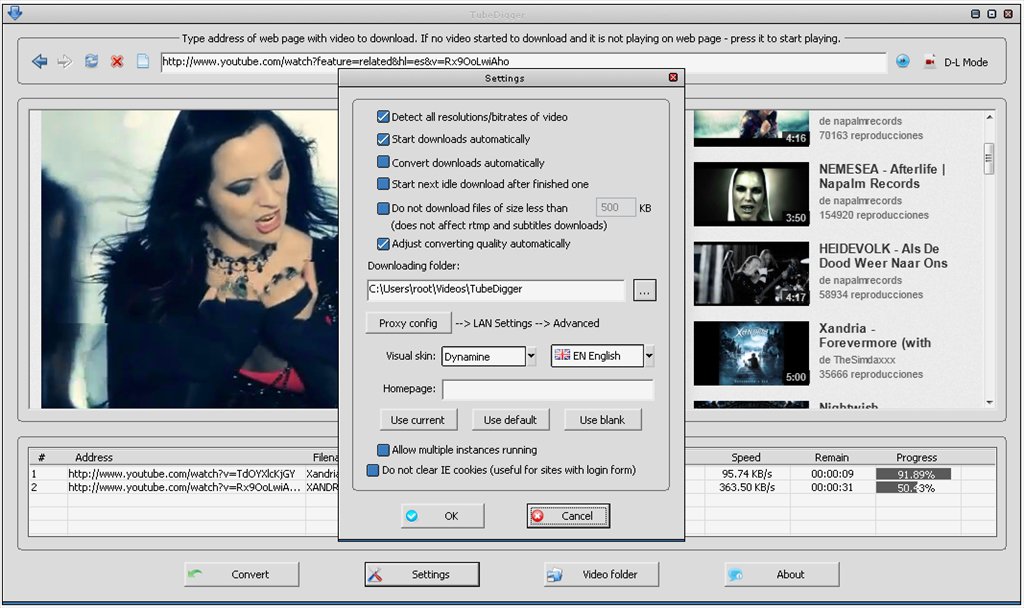Click the Homepage input field
Viewport: 1024px width, 608px height.
pos(547,389)
